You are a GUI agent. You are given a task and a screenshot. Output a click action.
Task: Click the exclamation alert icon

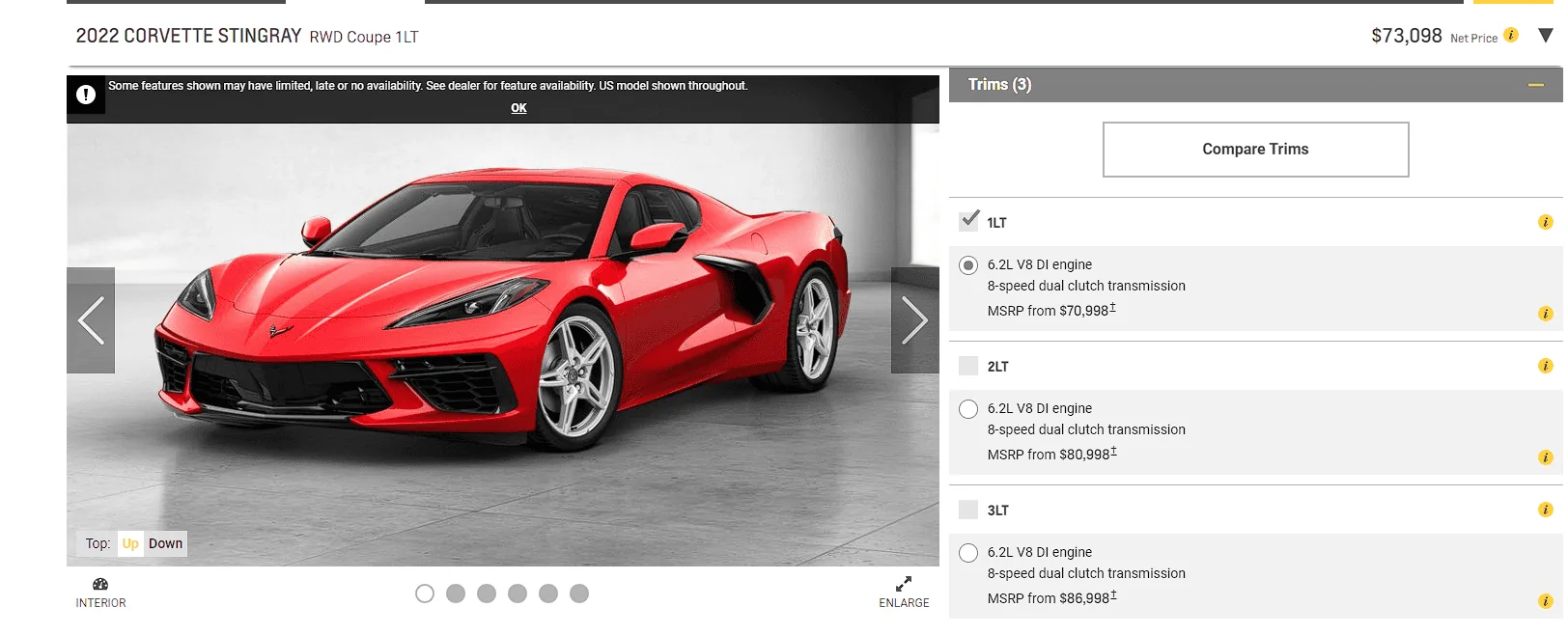pyautogui.click(x=86, y=95)
